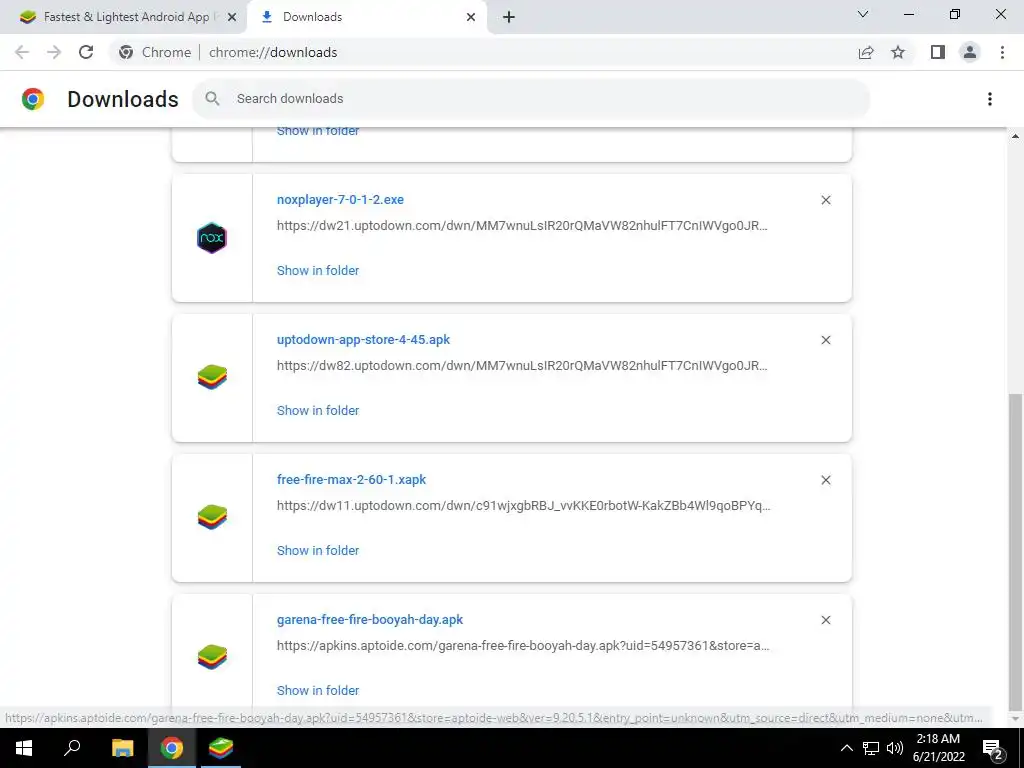Remove noxplayer-7-0-1-2.exe from list
Screen dimensions: 1024x768
[825, 200]
